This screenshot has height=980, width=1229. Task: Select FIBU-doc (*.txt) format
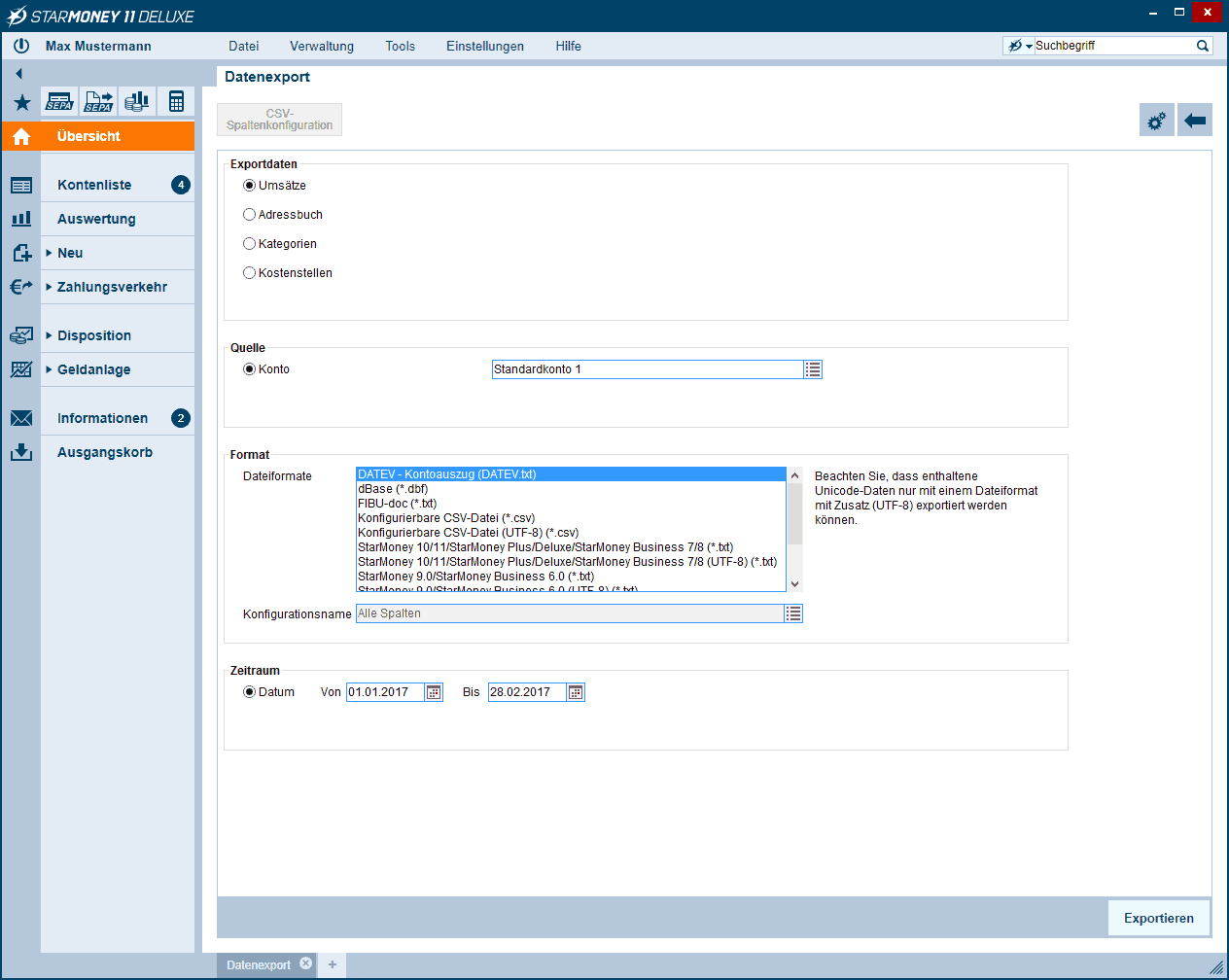pos(571,504)
